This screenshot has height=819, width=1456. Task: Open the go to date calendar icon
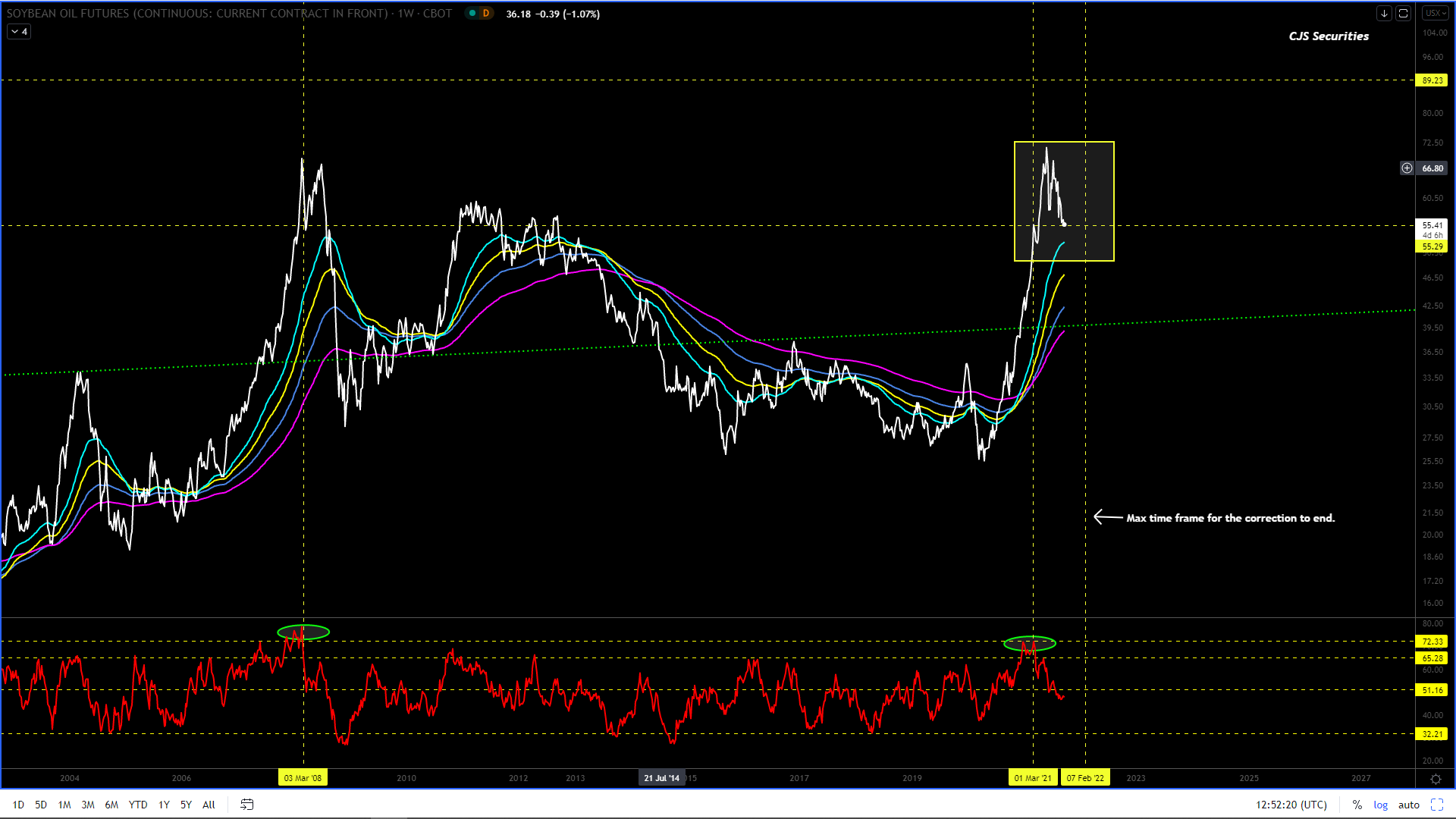pyautogui.click(x=246, y=805)
